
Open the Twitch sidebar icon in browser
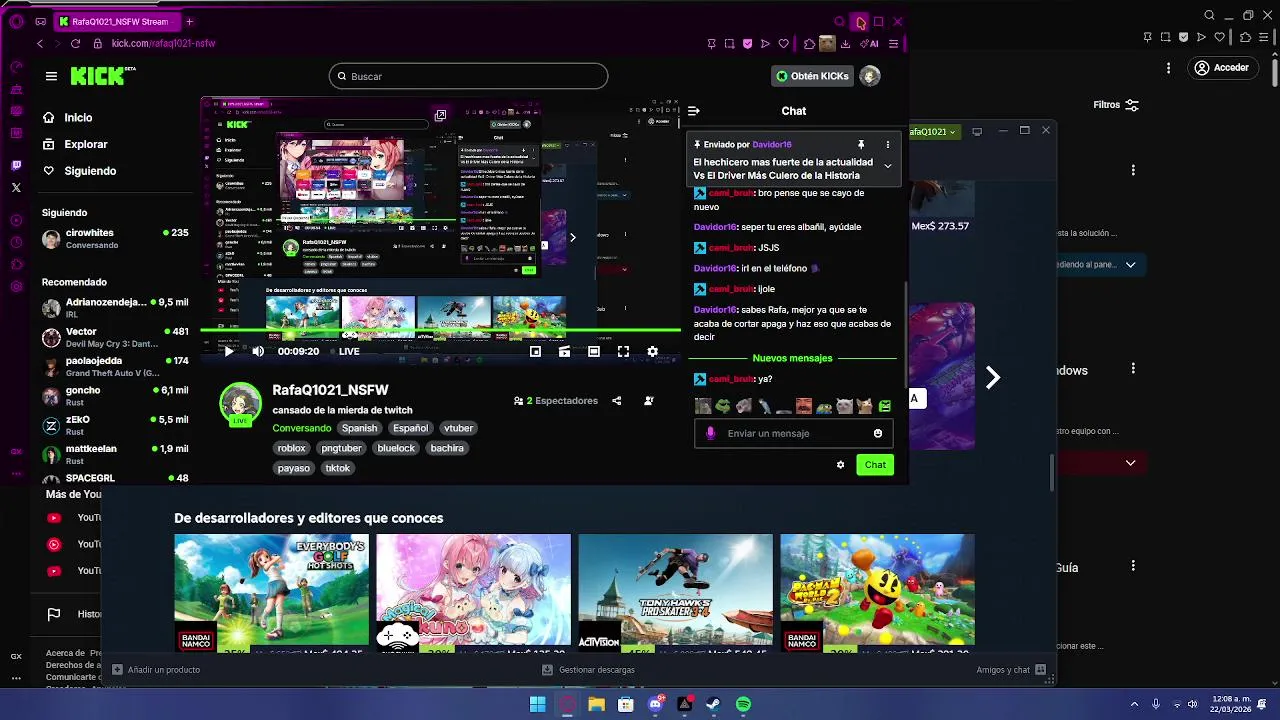[x=16, y=164]
